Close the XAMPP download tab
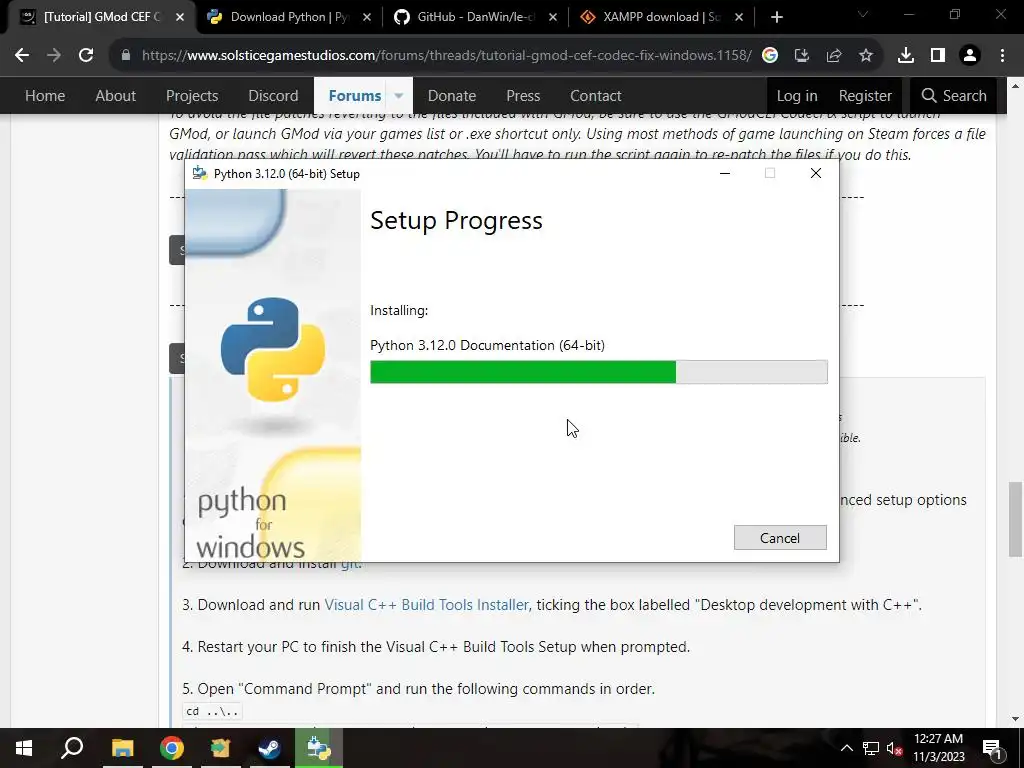 point(739,17)
